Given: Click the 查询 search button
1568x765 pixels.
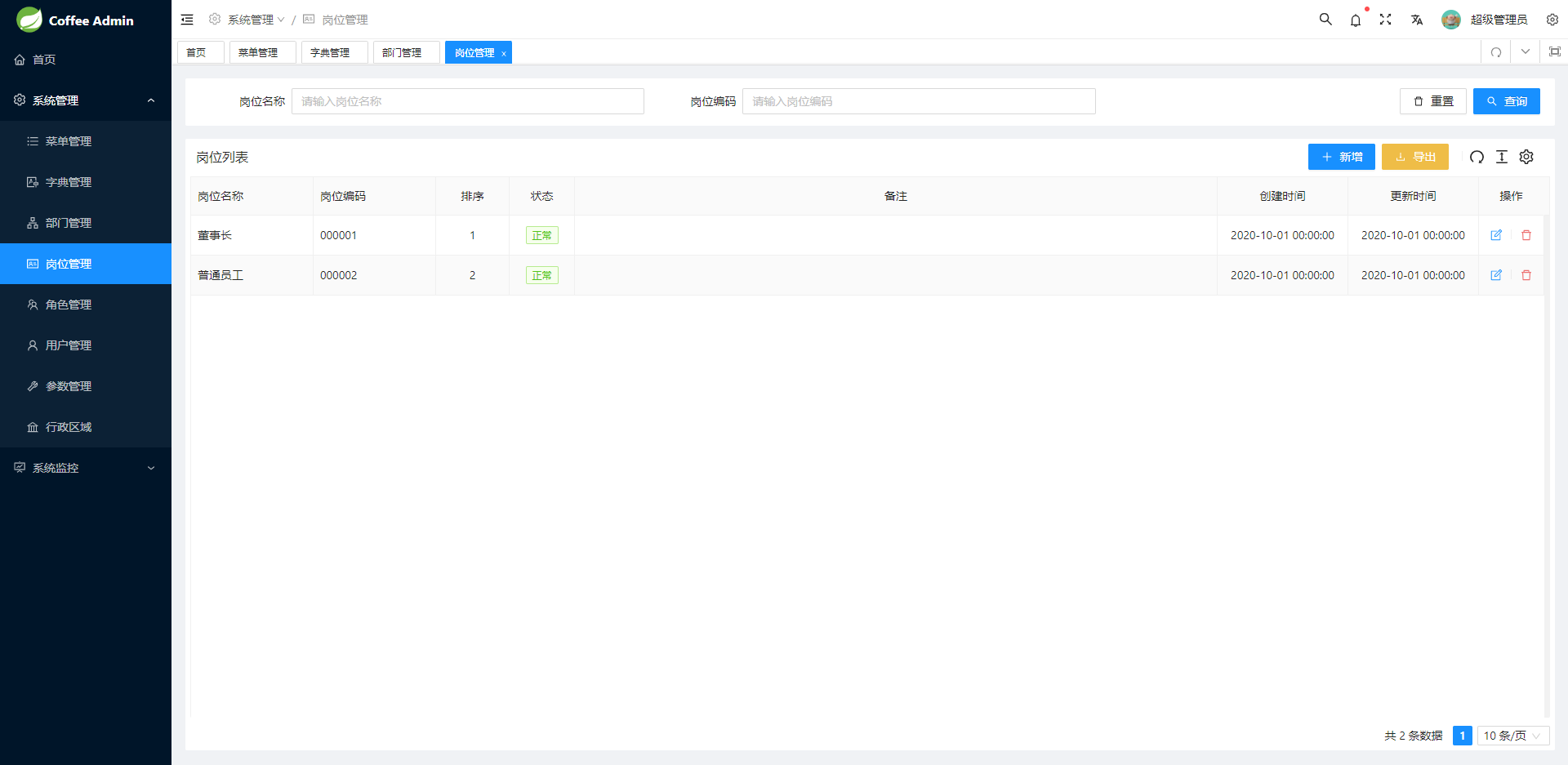Looking at the screenshot, I should [1506, 101].
